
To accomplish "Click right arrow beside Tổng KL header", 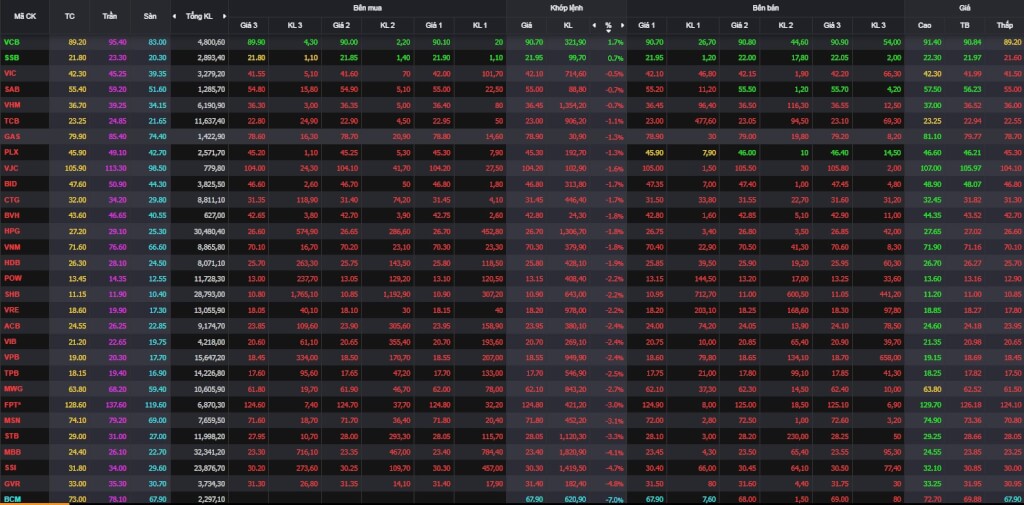I will tap(225, 16).
